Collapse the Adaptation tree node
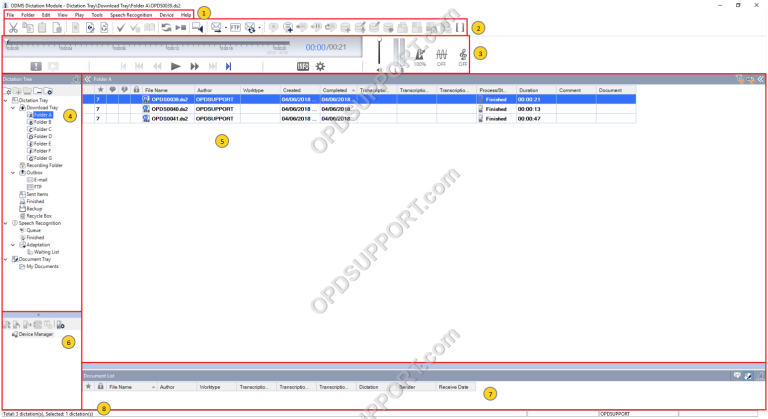 click(13, 245)
